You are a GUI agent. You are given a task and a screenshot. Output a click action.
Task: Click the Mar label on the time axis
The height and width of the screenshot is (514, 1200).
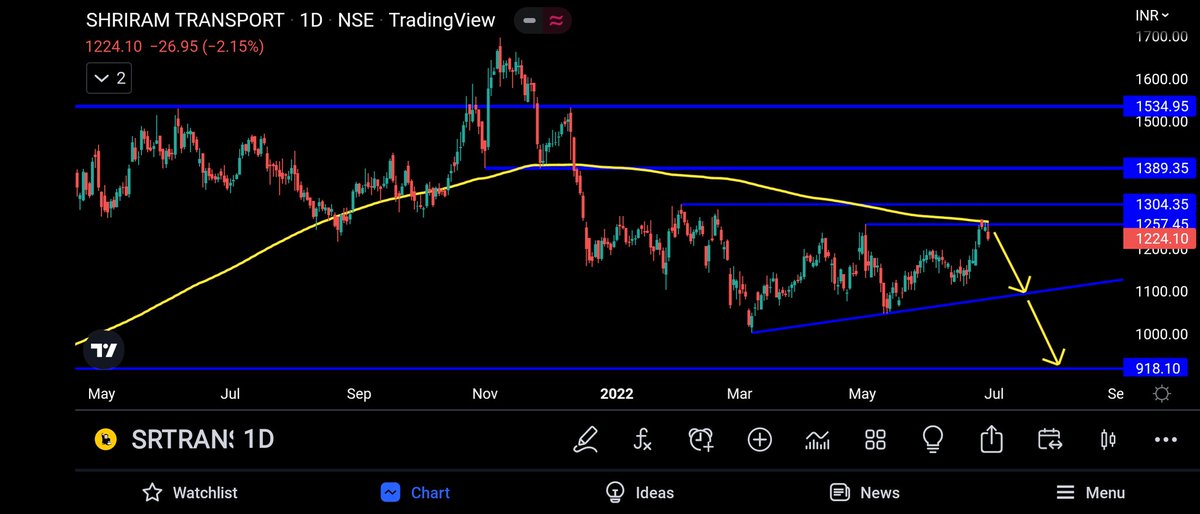click(x=739, y=393)
